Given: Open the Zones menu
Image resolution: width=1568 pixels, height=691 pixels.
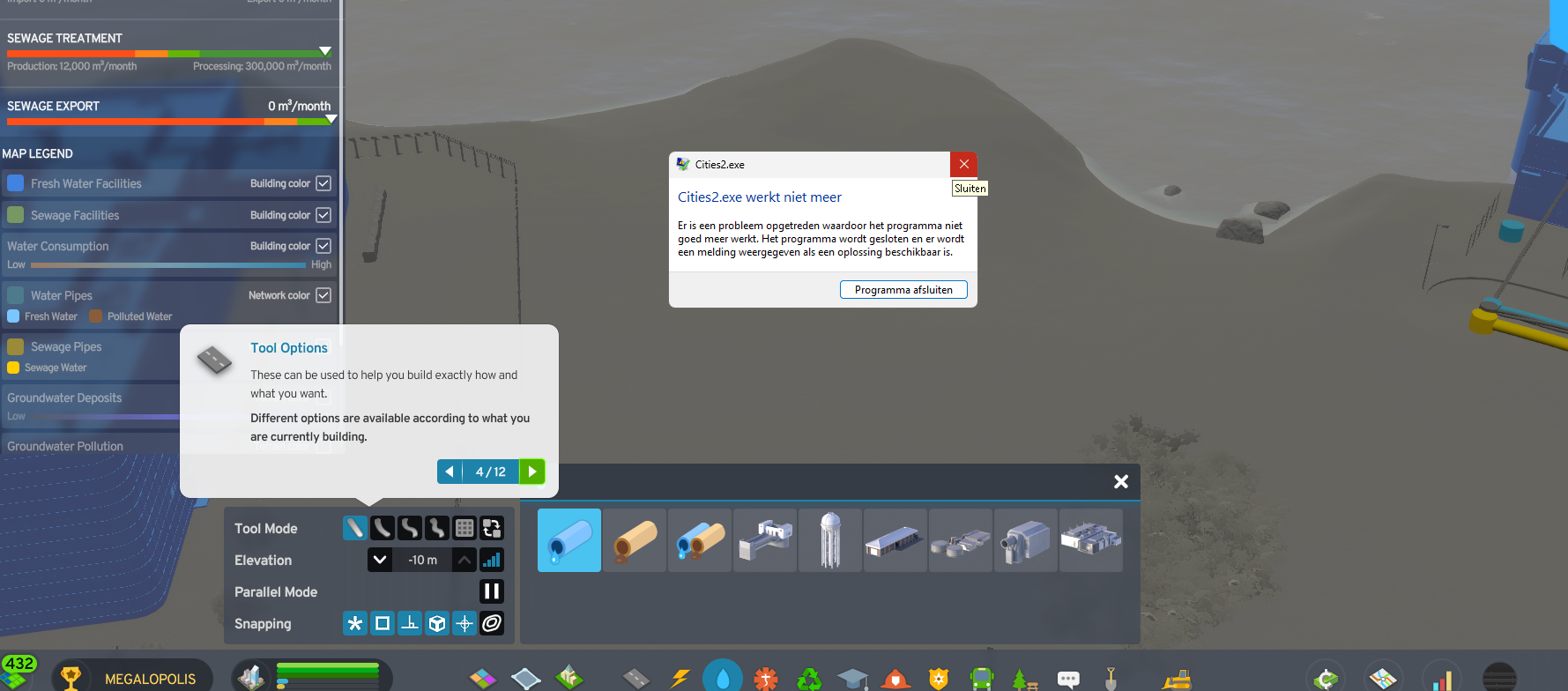Looking at the screenshot, I should pos(483,678).
